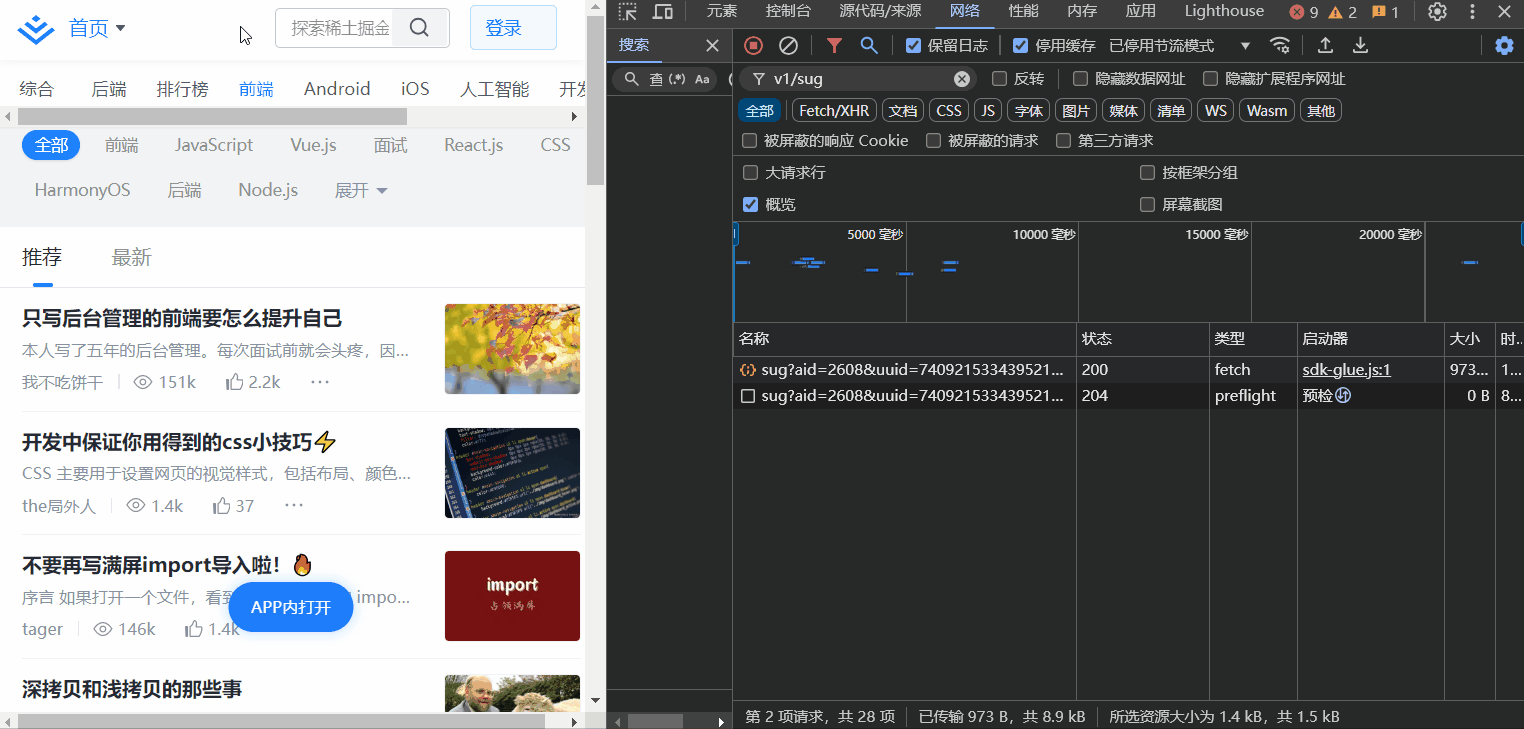Image resolution: width=1524 pixels, height=729 pixels.
Task: Open DevTools three-dot customize menu
Action: [x=1472, y=12]
